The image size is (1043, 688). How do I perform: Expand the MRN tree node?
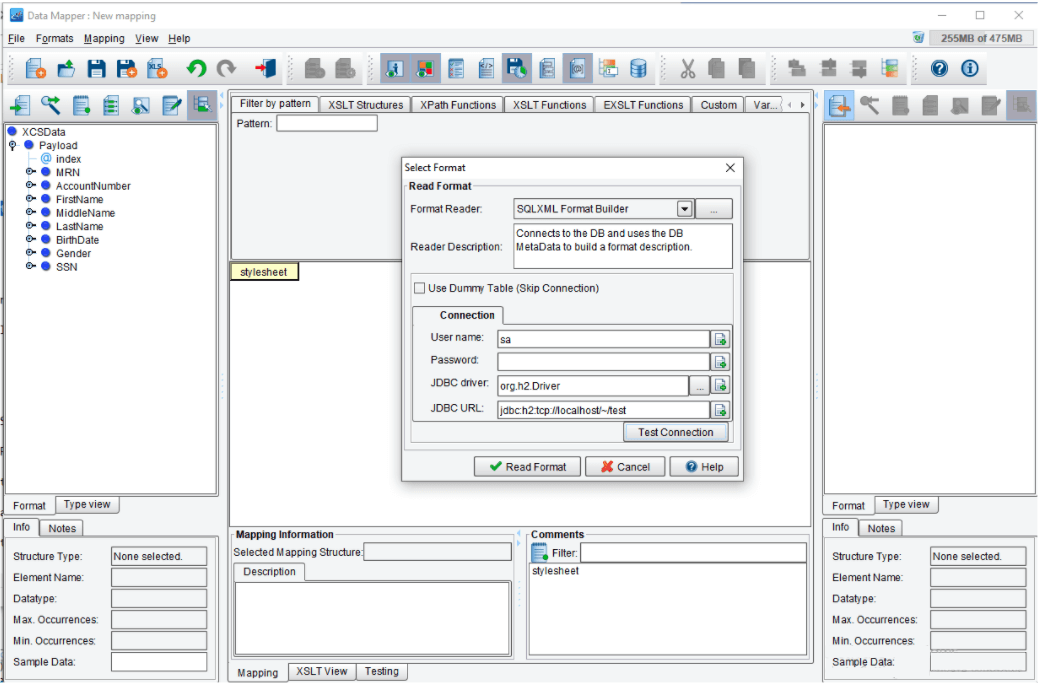(x=31, y=172)
